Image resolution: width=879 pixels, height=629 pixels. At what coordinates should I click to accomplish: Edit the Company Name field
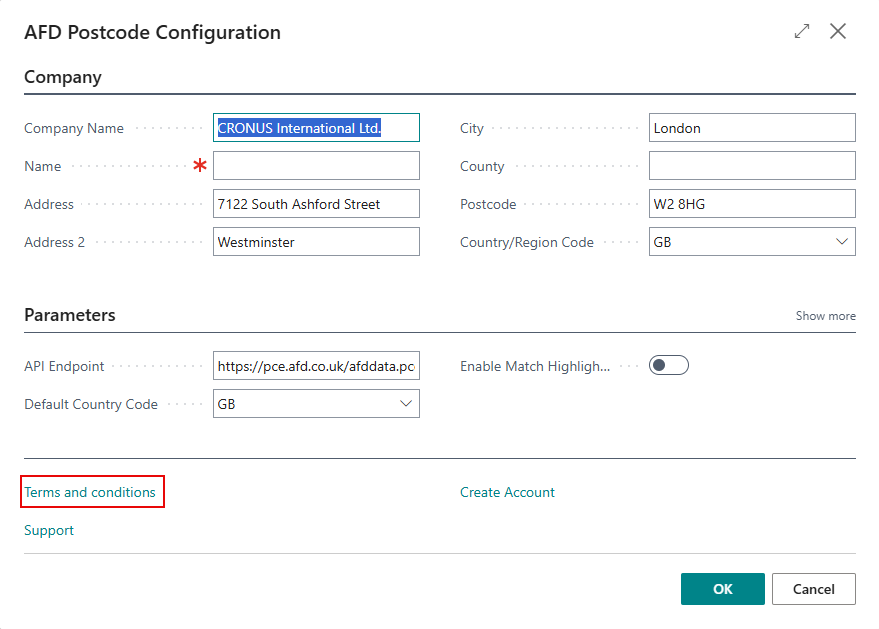coord(316,127)
